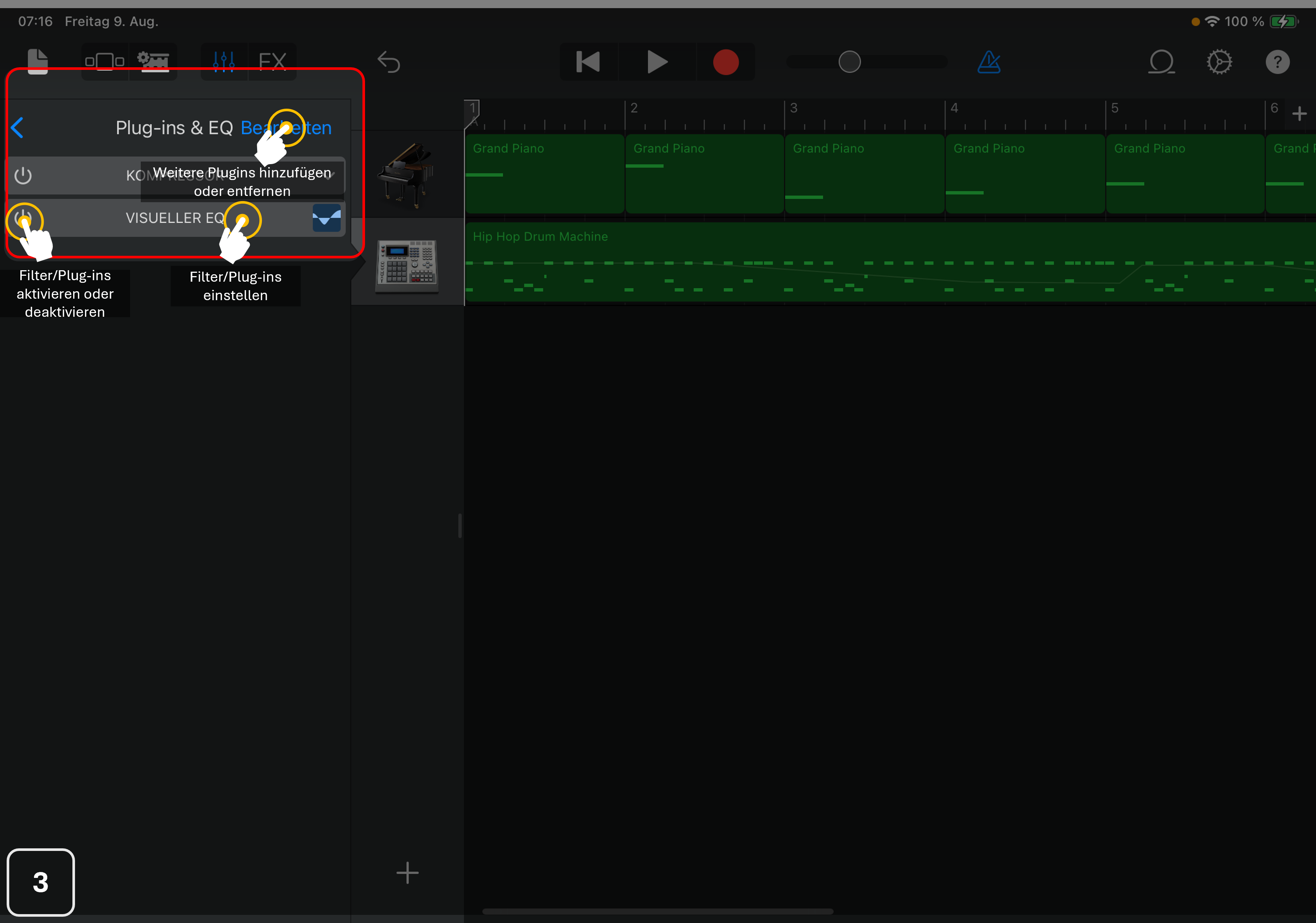Select Grand Piano region in bar 5
Screen dimensions: 1316x923
pos(1185,174)
